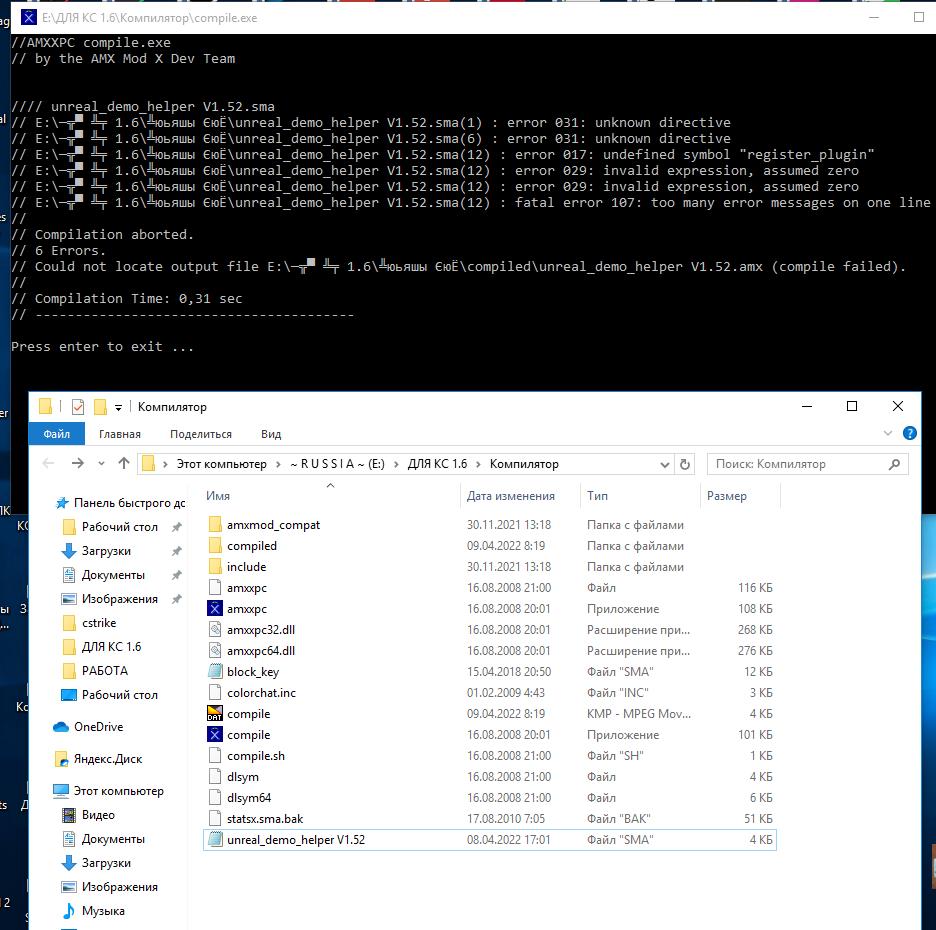The height and width of the screenshot is (930, 936).
Task: Select Этот компьютер in the navigation pane
Action: 108,790
